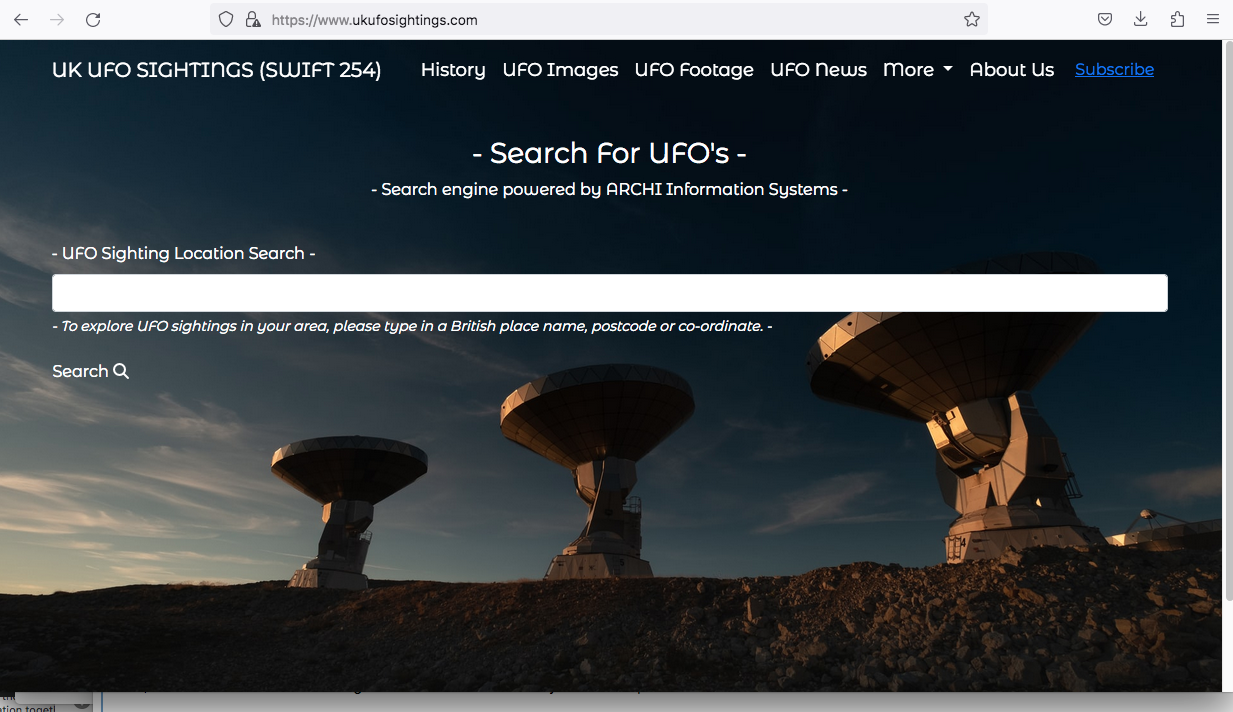The height and width of the screenshot is (712, 1233).
Task: Open the browser hamburger menu
Action: 1213,20
